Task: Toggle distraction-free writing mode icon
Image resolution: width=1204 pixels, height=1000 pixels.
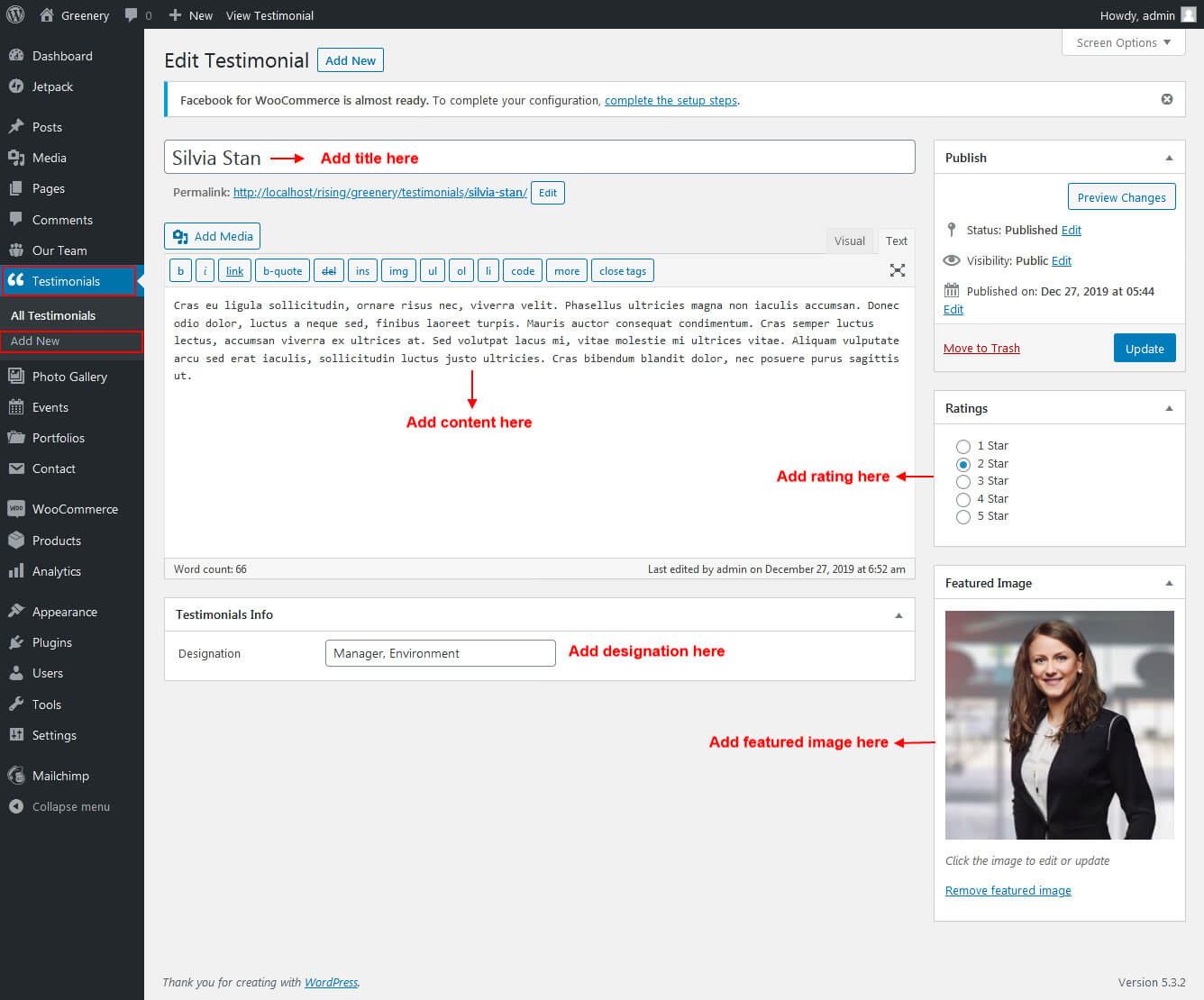Action: [897, 270]
